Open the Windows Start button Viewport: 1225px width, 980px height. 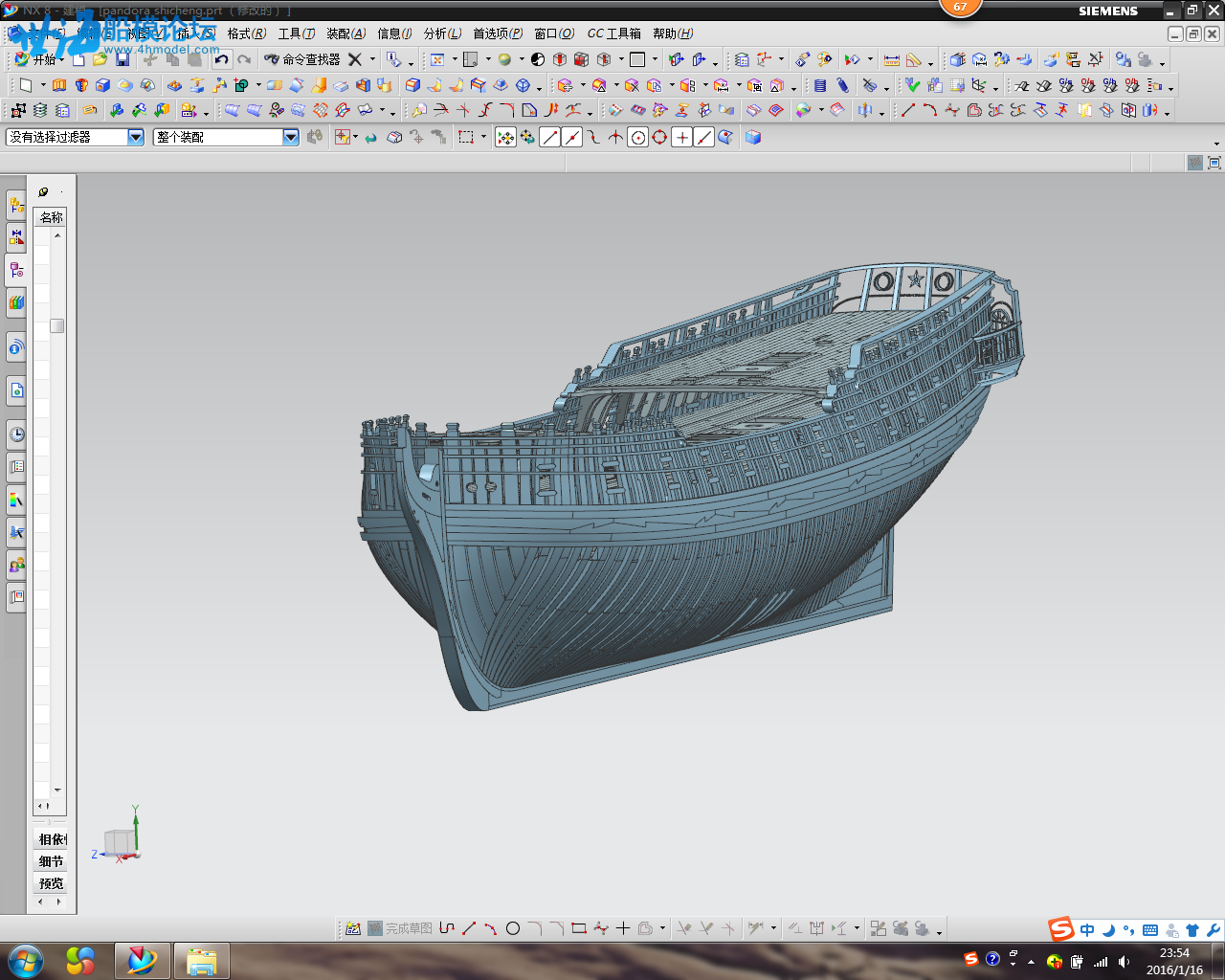tap(26, 961)
